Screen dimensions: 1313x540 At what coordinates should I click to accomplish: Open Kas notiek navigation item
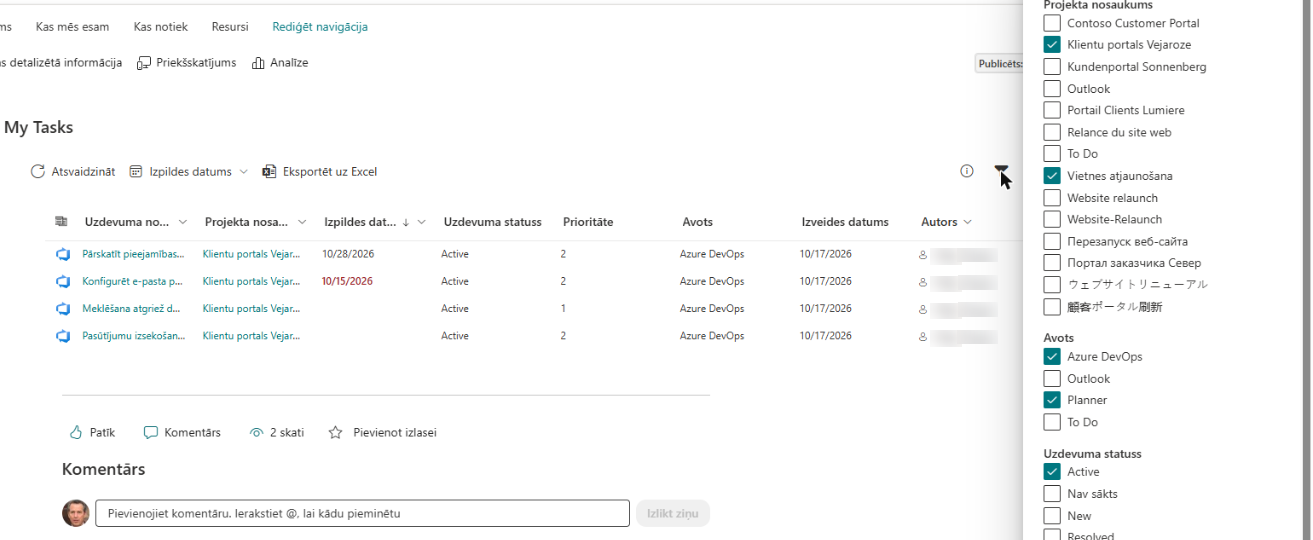click(x=161, y=27)
